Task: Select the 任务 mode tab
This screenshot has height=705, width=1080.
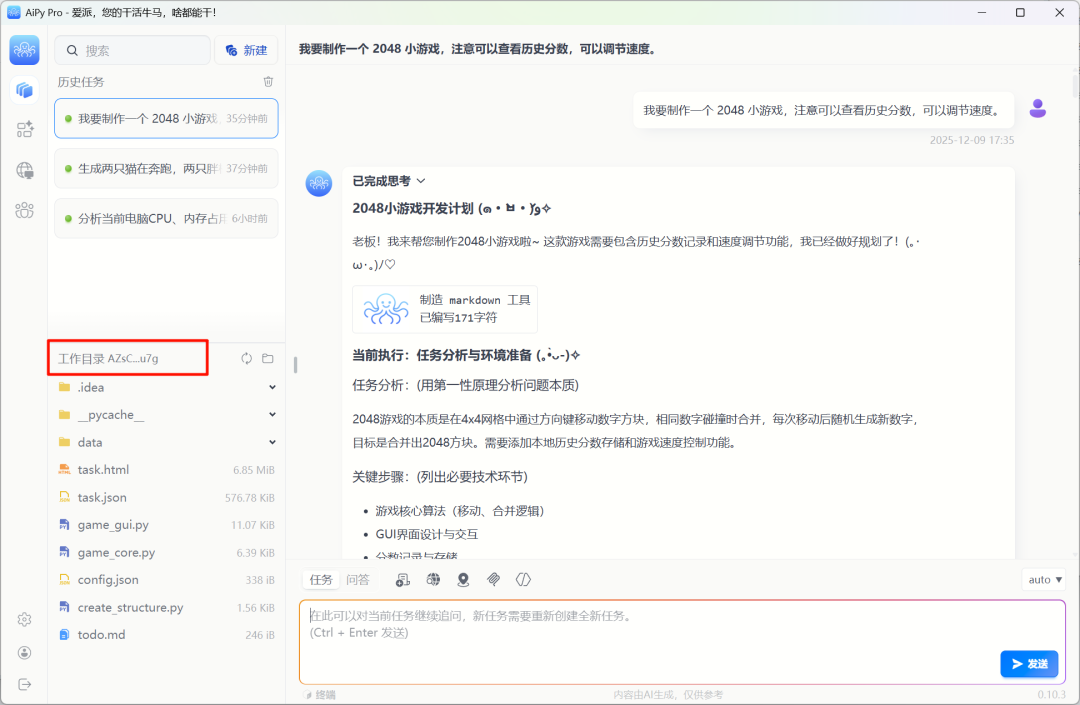Action: point(321,579)
